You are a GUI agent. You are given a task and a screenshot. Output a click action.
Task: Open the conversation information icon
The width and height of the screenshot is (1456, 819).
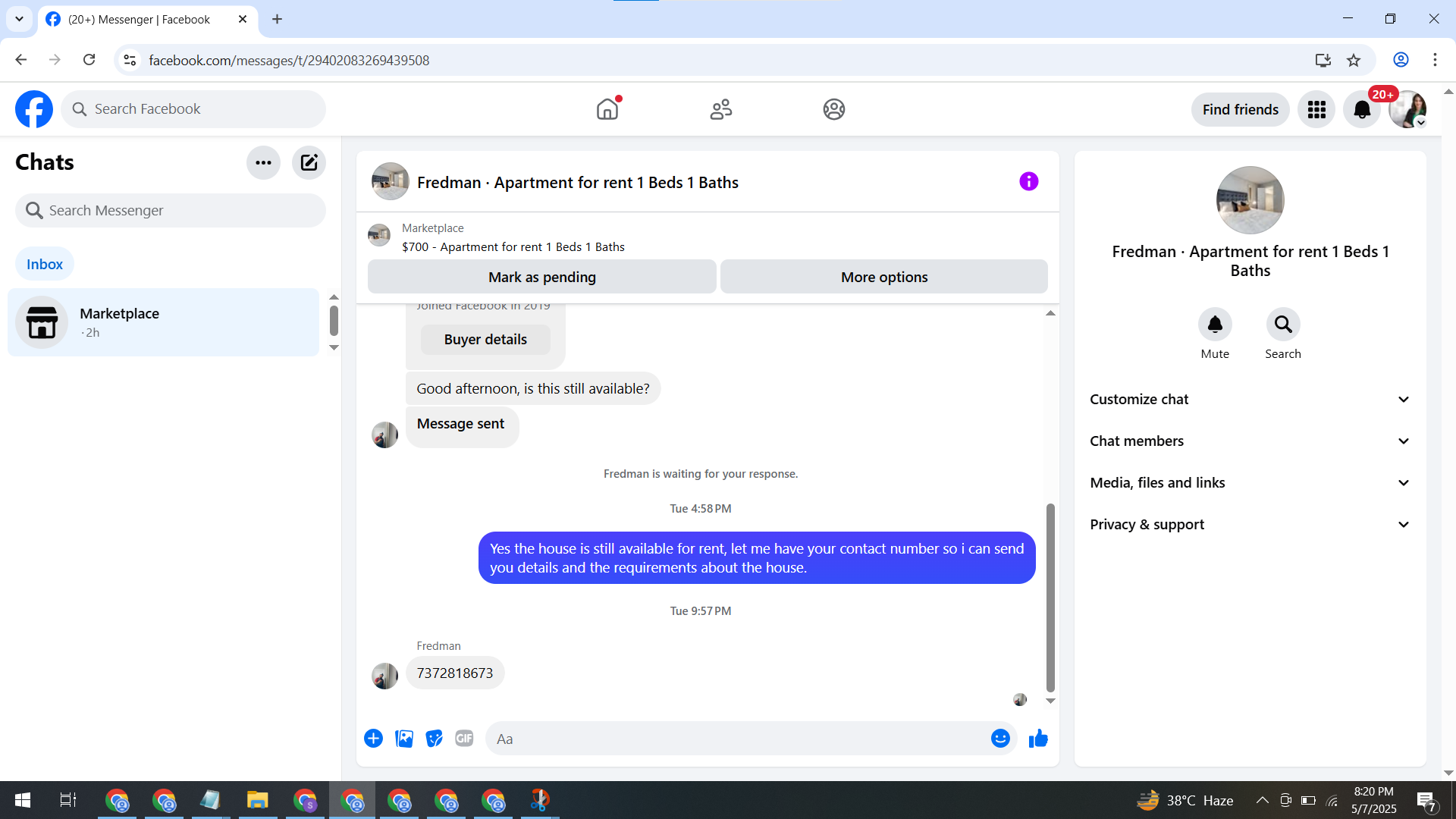1028,181
